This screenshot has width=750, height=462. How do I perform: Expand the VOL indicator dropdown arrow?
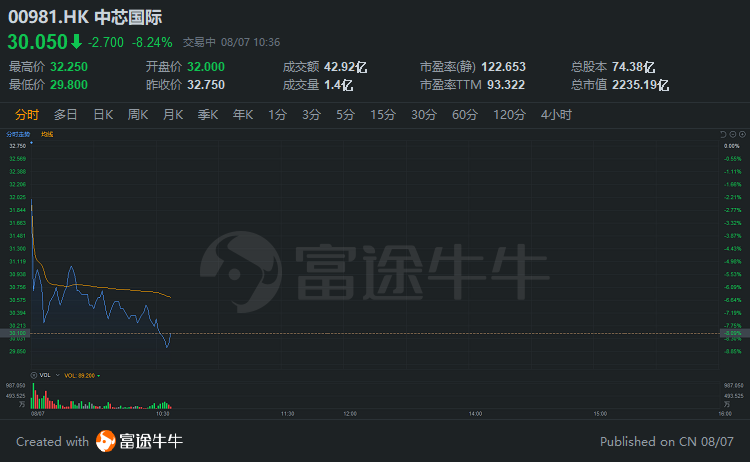[56, 376]
